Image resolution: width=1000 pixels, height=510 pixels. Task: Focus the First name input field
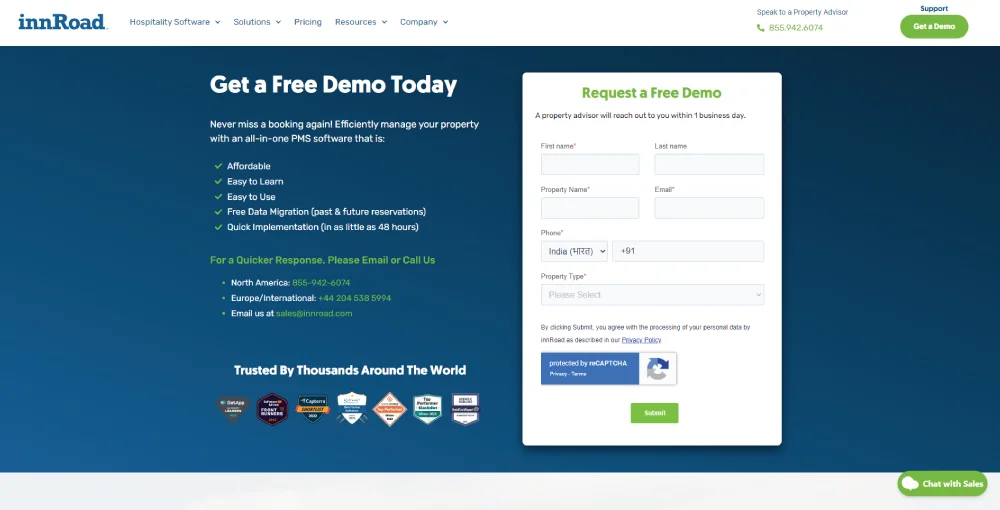[x=590, y=164]
